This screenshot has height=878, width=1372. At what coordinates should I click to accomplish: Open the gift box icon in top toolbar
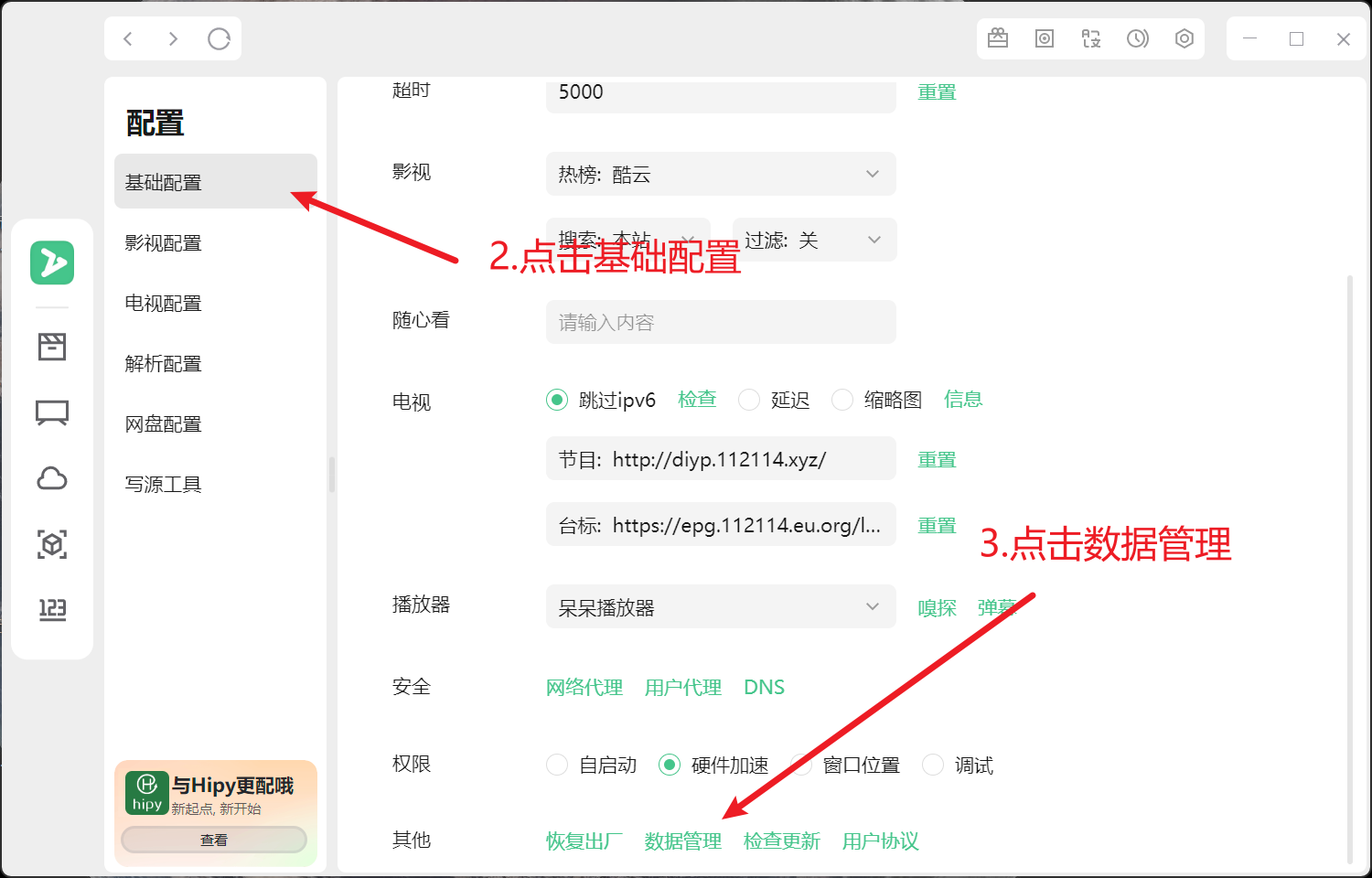(x=998, y=38)
